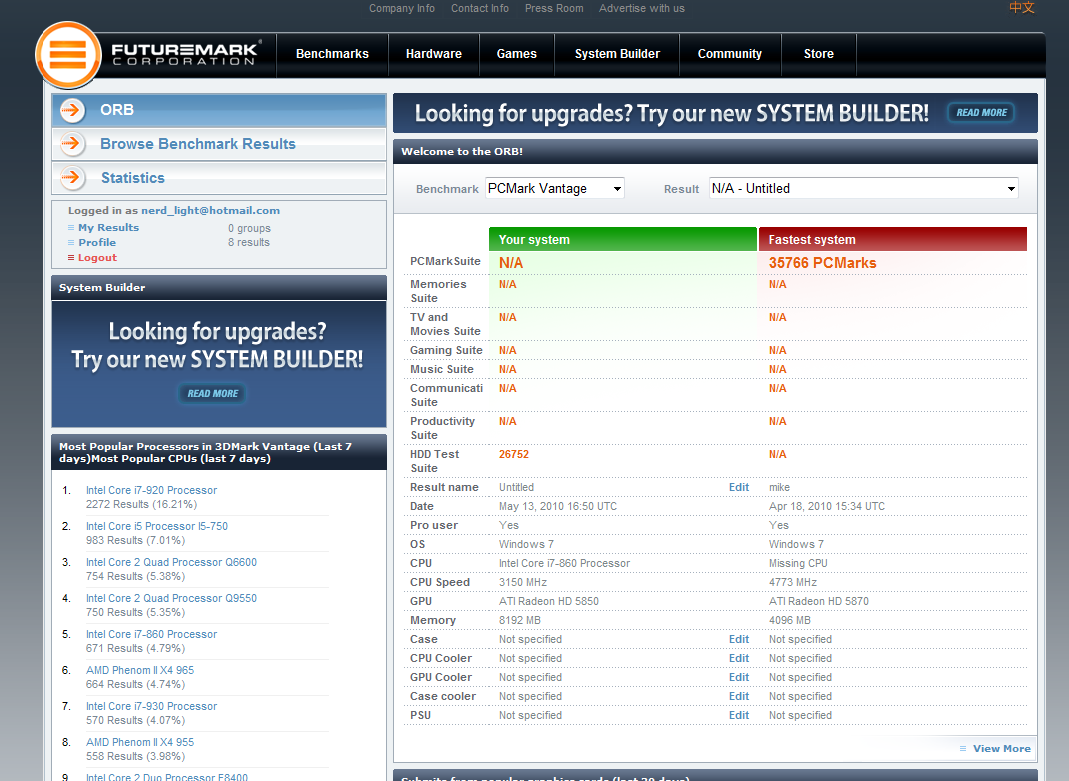Click the Fastest system column header

tap(892, 239)
